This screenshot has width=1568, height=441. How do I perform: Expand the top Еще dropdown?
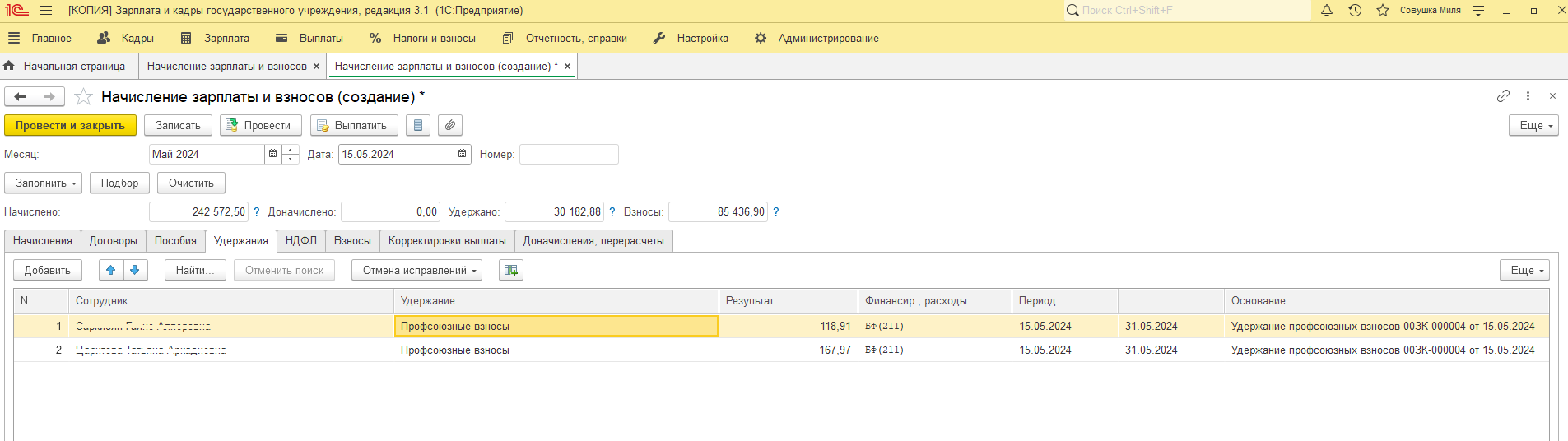tap(1533, 125)
